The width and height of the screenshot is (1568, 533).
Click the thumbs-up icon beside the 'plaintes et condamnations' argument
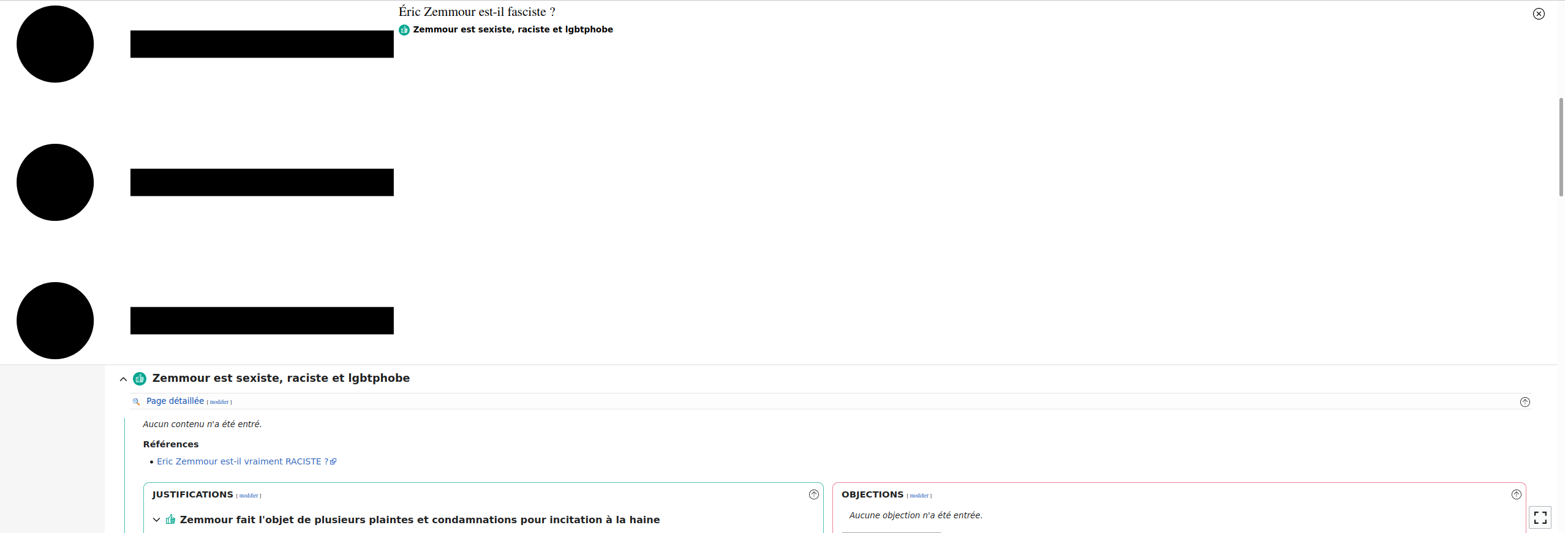coord(170,519)
